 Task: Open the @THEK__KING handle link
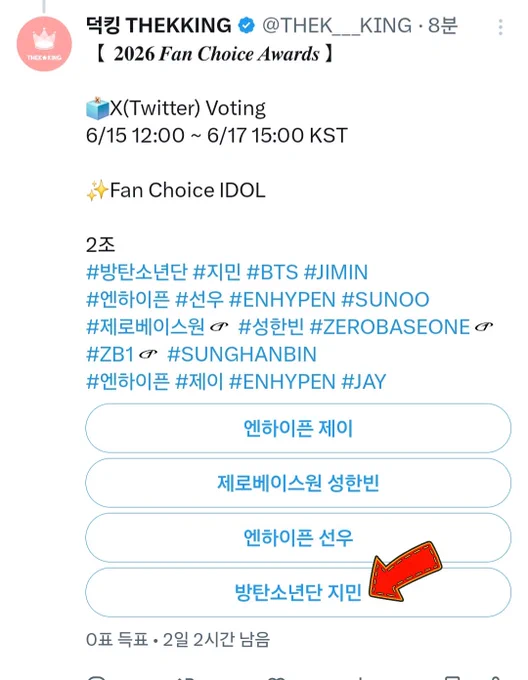(337, 26)
